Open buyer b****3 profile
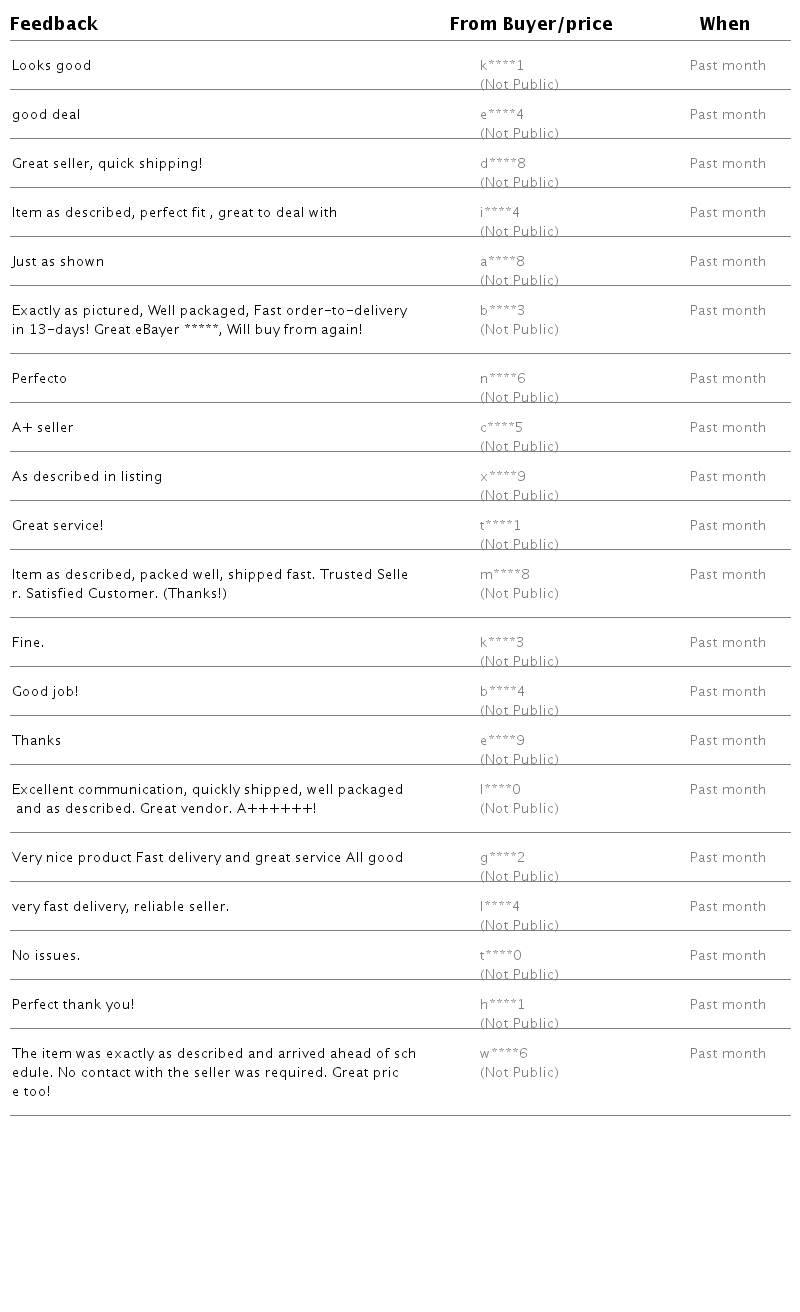 point(502,311)
